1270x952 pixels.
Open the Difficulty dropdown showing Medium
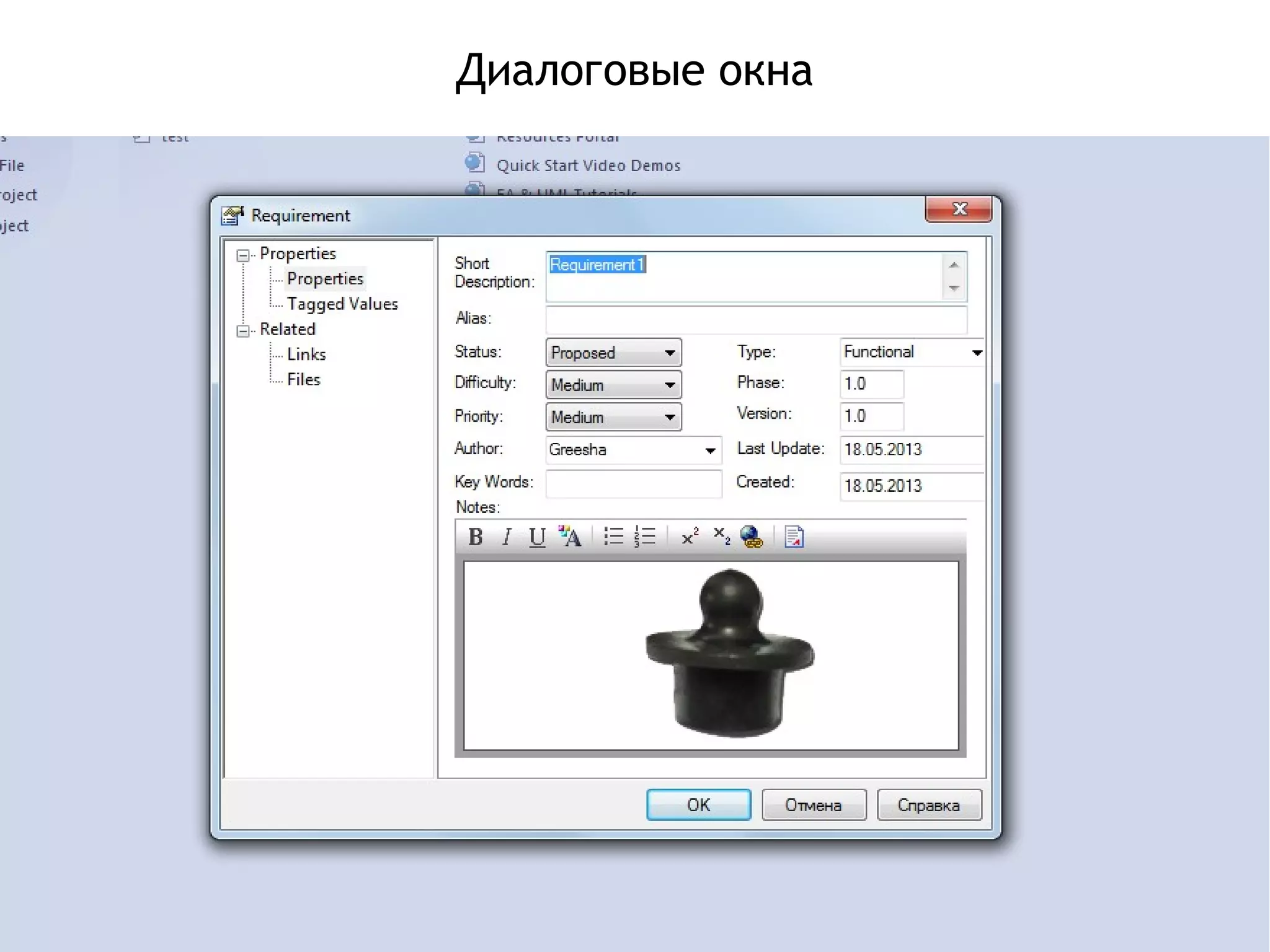click(613, 385)
